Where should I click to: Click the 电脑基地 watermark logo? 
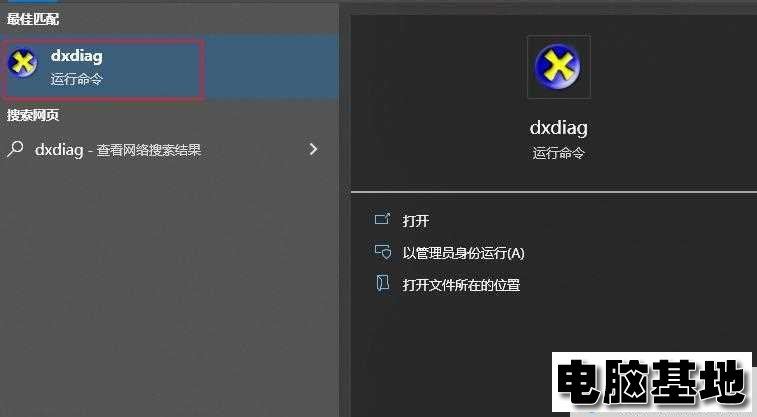[x=652, y=382]
